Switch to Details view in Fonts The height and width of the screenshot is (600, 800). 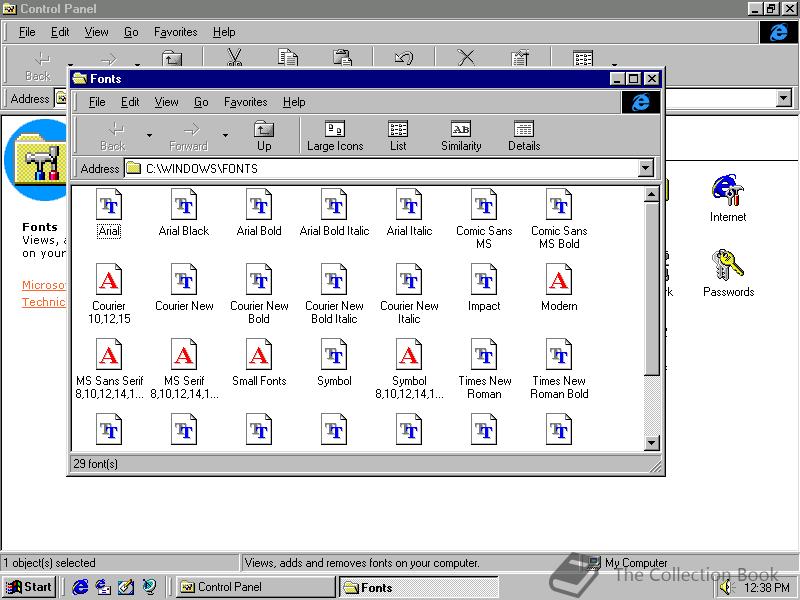524,136
